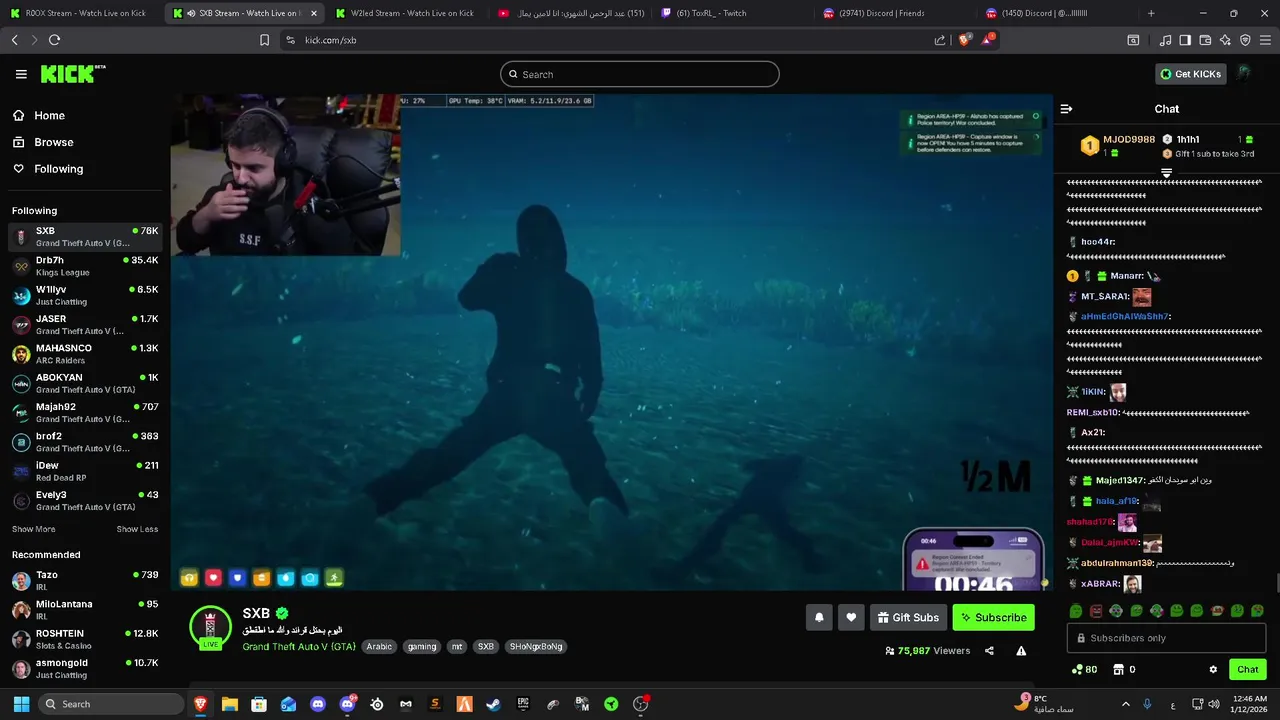
Task: Click Brave Shields lion icon in address bar
Action: tap(964, 40)
